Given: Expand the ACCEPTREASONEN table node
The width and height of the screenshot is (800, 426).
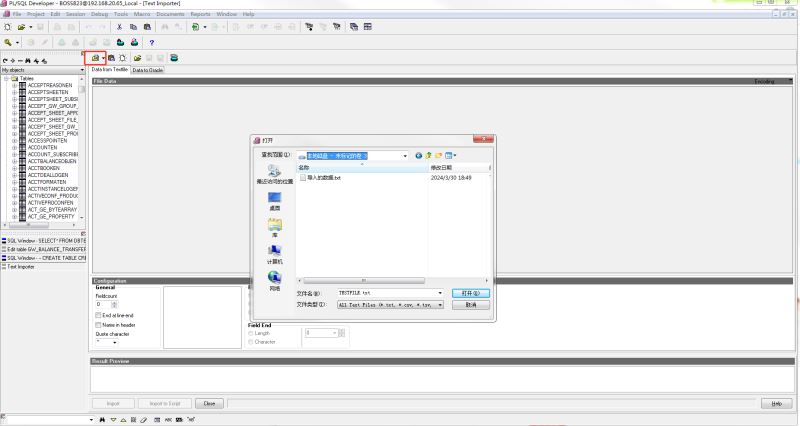Looking at the screenshot, I should [x=14, y=86].
